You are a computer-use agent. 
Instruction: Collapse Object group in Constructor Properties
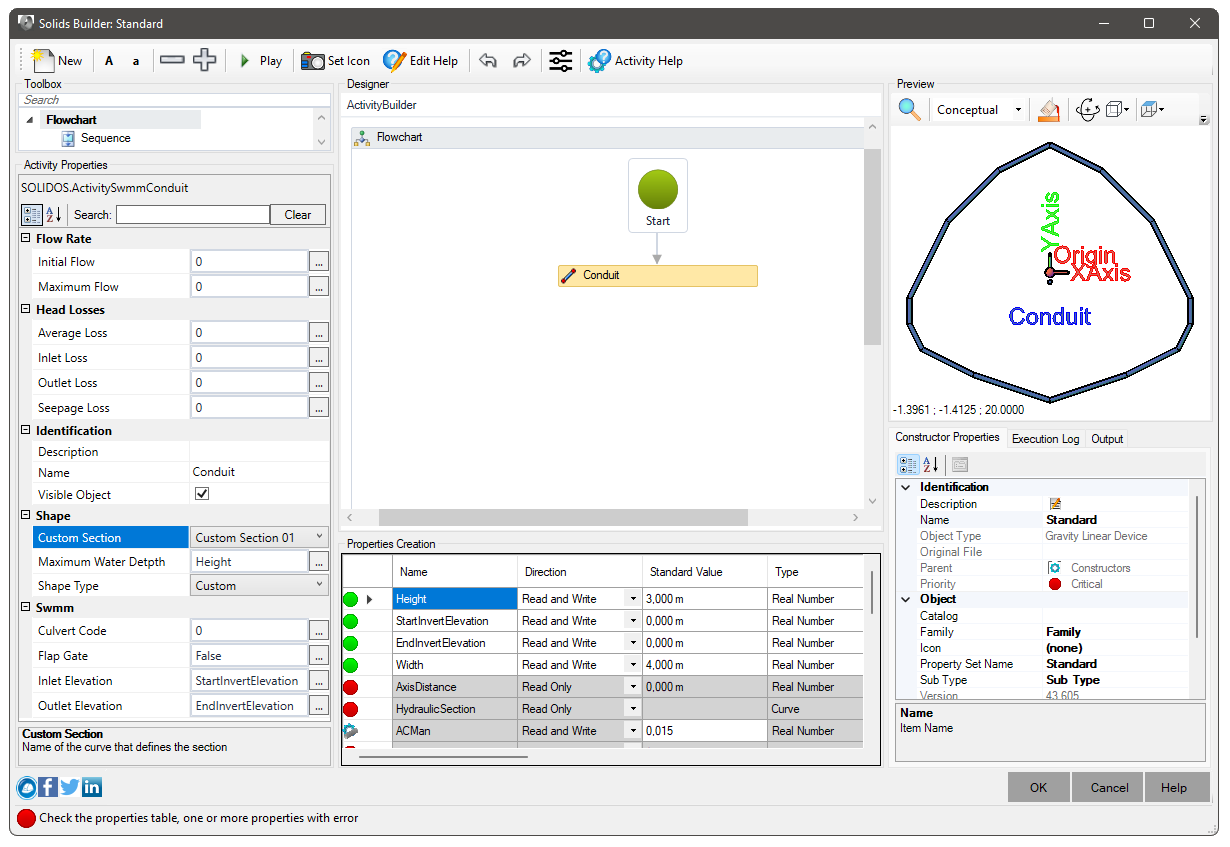click(907, 599)
